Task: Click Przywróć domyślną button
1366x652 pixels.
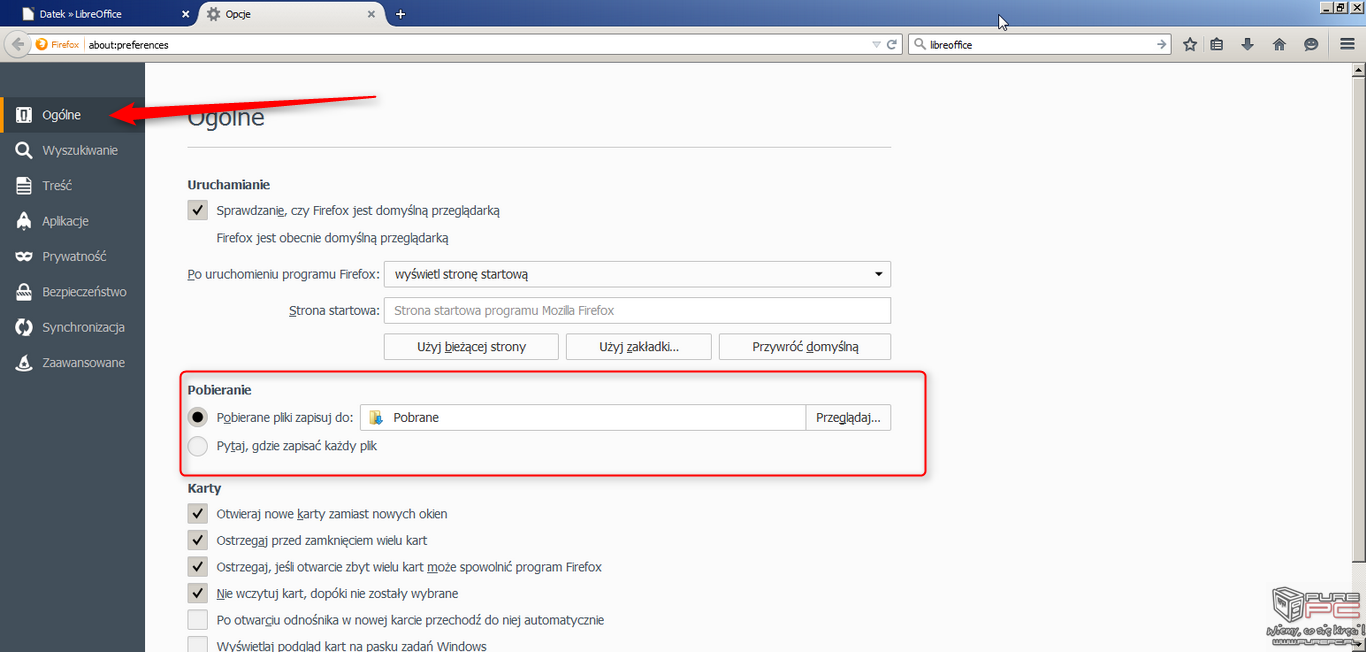Action: [805, 347]
